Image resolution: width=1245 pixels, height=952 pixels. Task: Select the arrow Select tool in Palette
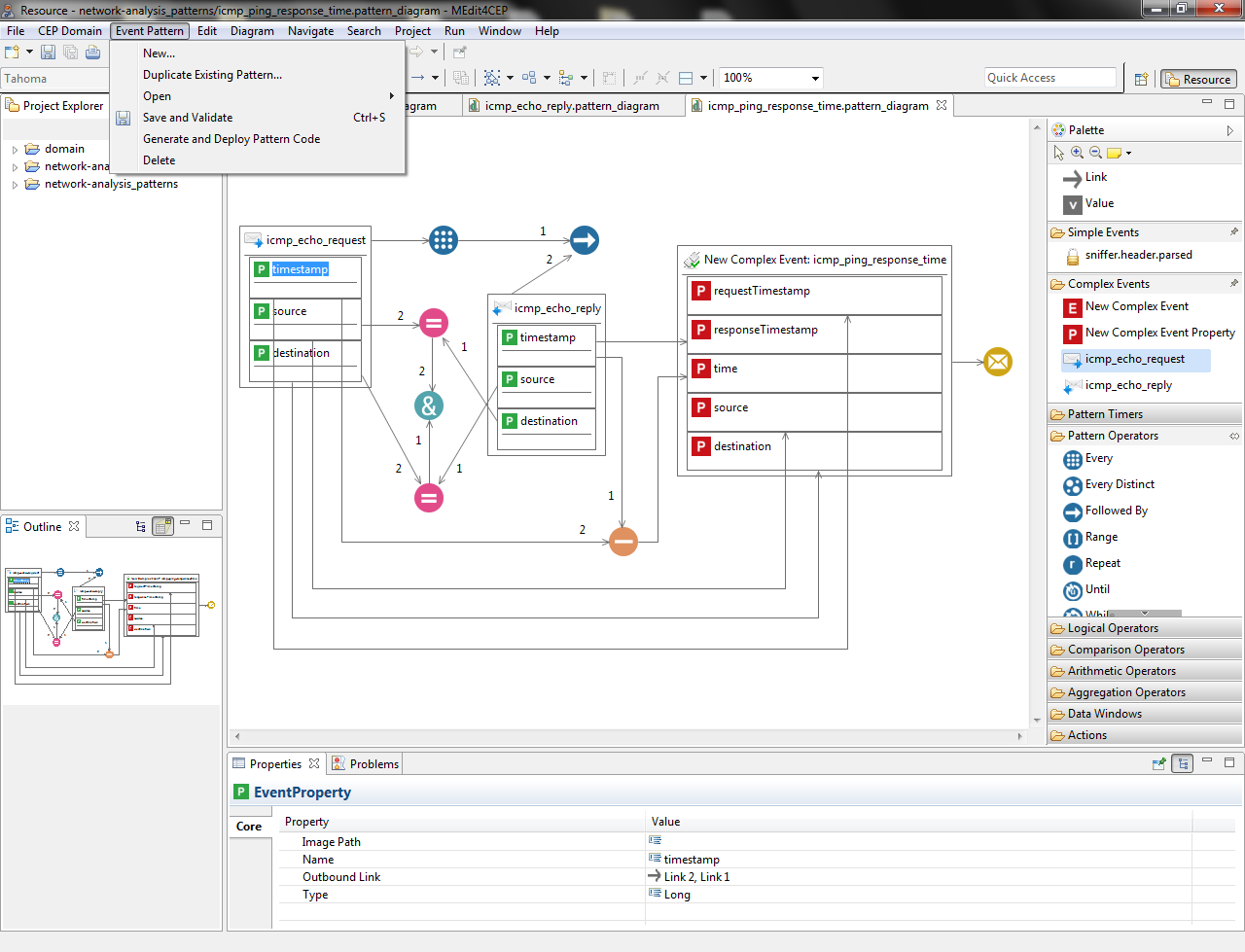1059,153
